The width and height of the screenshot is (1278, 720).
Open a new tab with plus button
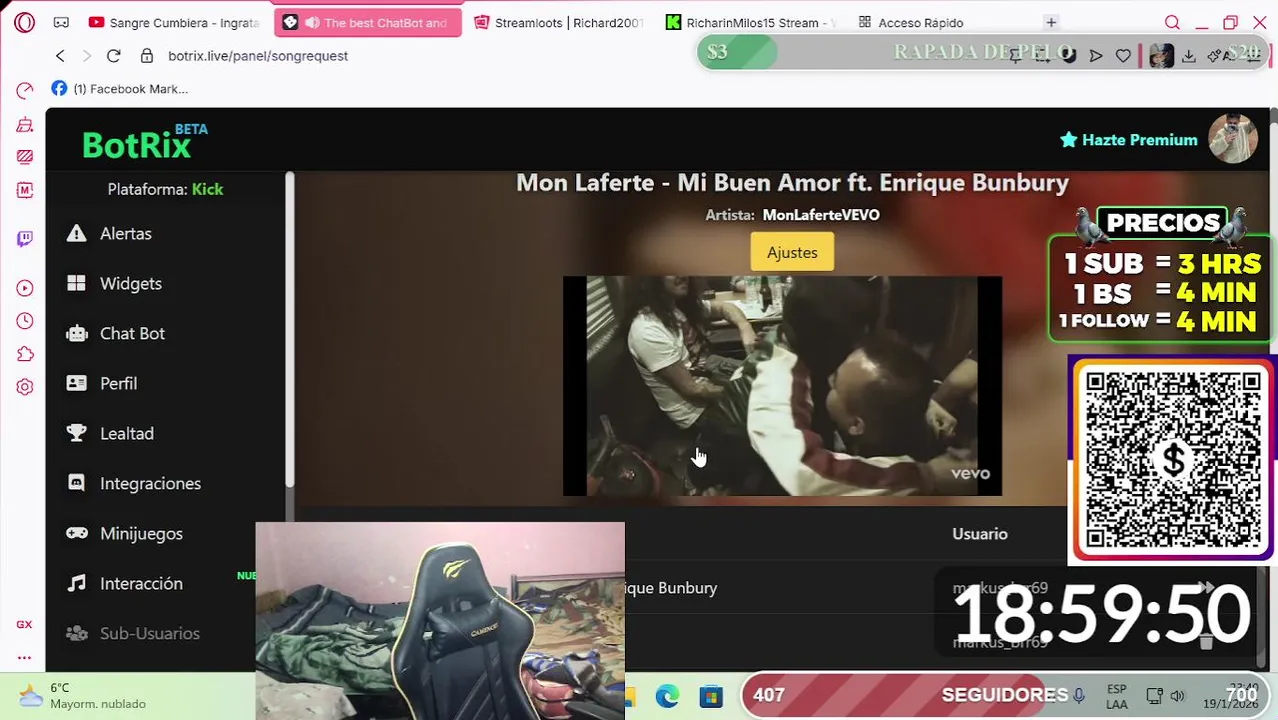[x=1051, y=22]
